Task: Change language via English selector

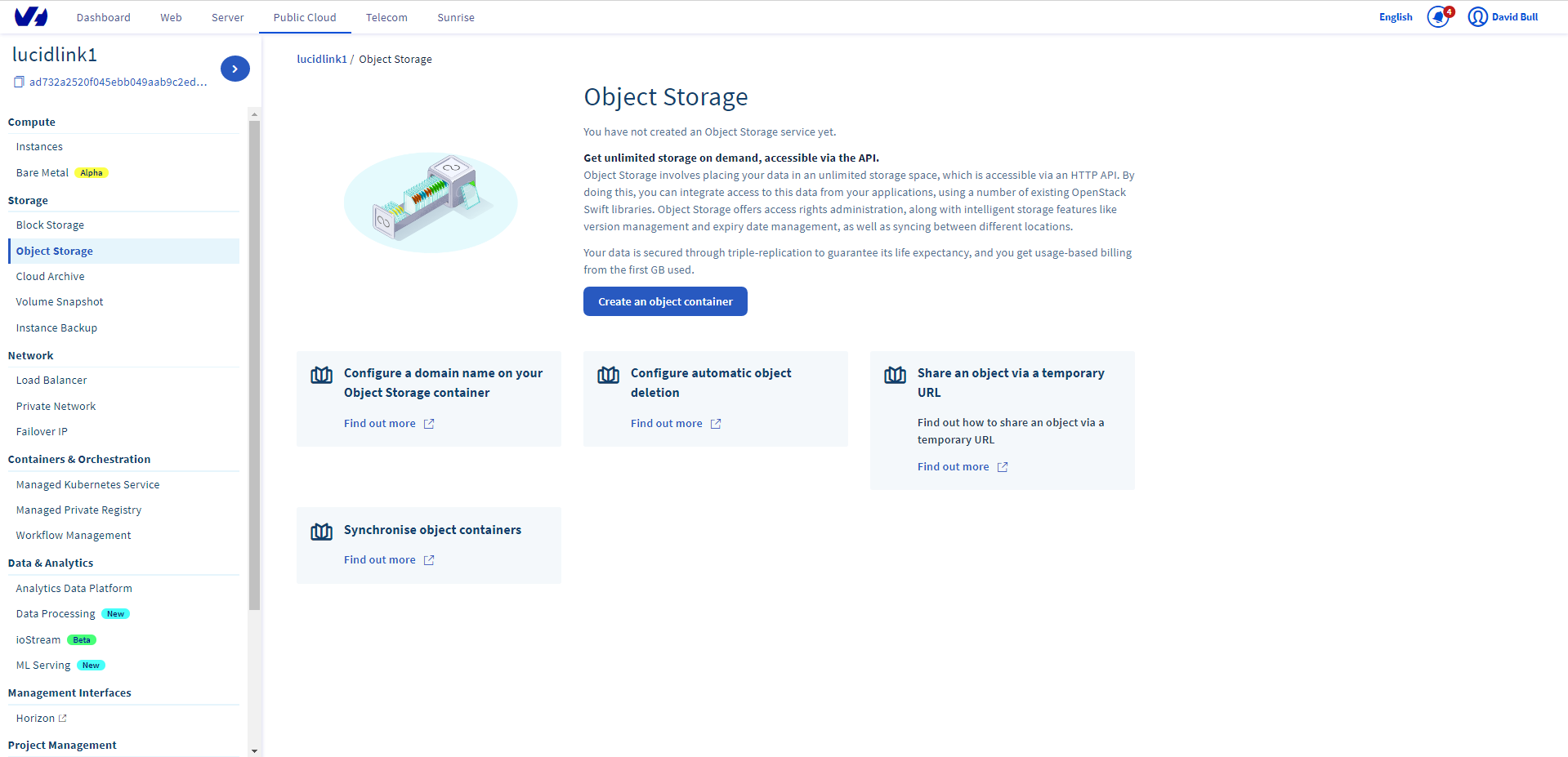Action: 1396,17
